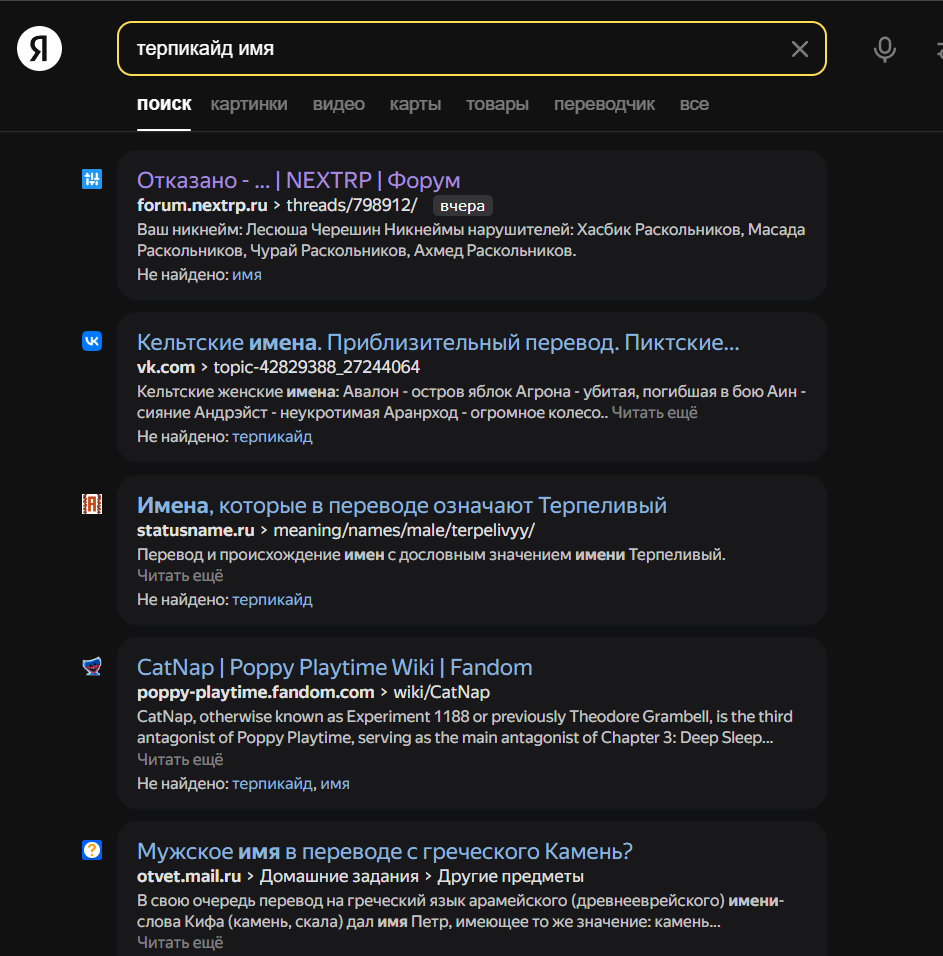Image resolution: width=943 pixels, height=956 pixels.
Task: Click the poppy-playtime.fandom.com domain link
Action: point(255,693)
